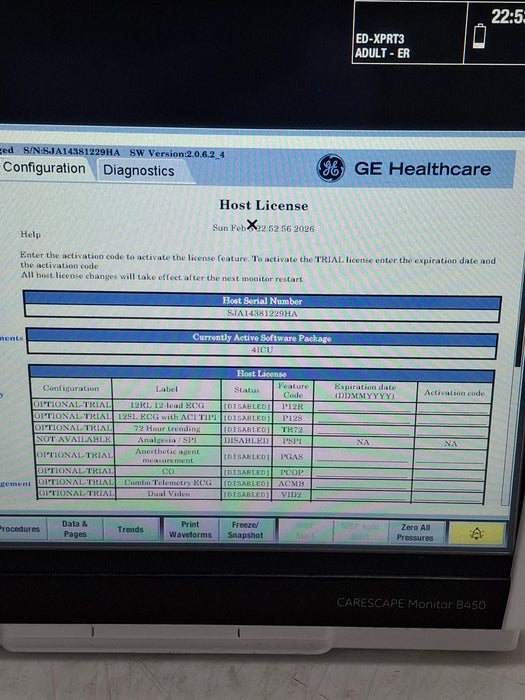Click expiration date field for 12SL ECG with ACI TIPI
Viewport: 525px width, 700px height.
point(364,419)
